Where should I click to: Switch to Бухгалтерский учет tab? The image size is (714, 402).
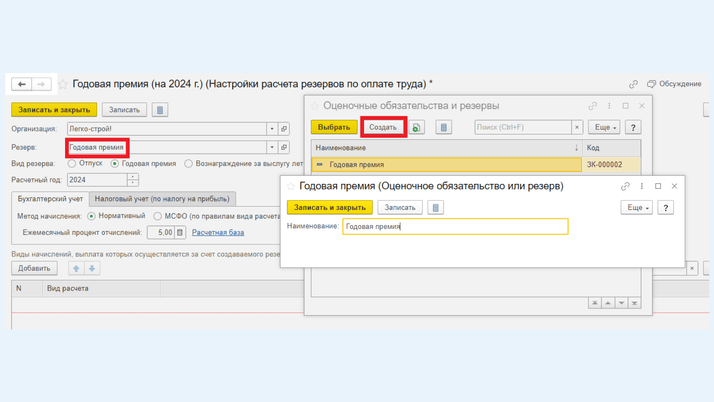[50, 199]
